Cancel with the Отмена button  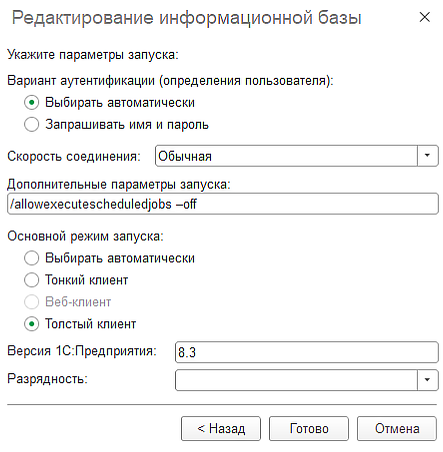(x=397, y=428)
